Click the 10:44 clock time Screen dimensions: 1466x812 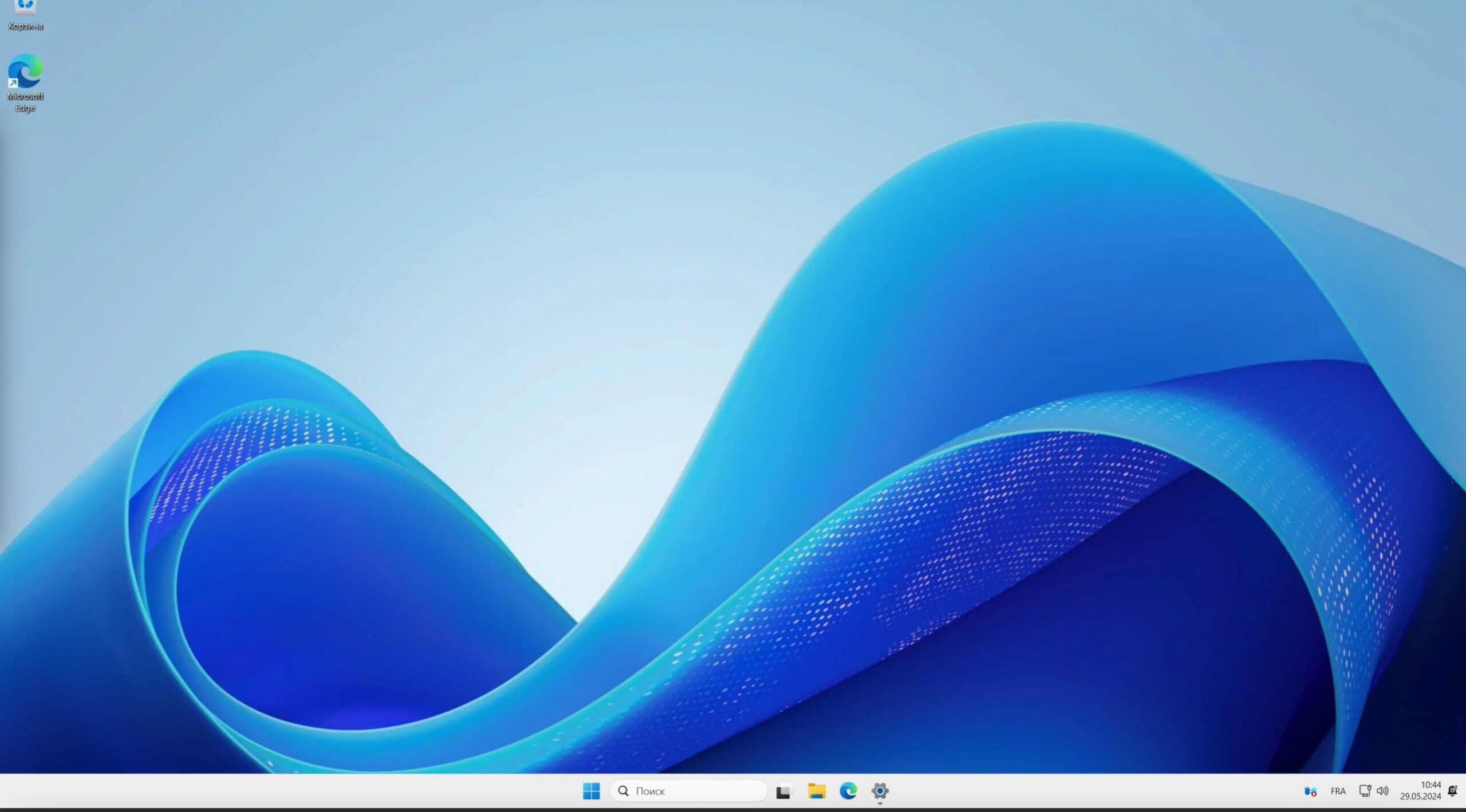(1430, 785)
